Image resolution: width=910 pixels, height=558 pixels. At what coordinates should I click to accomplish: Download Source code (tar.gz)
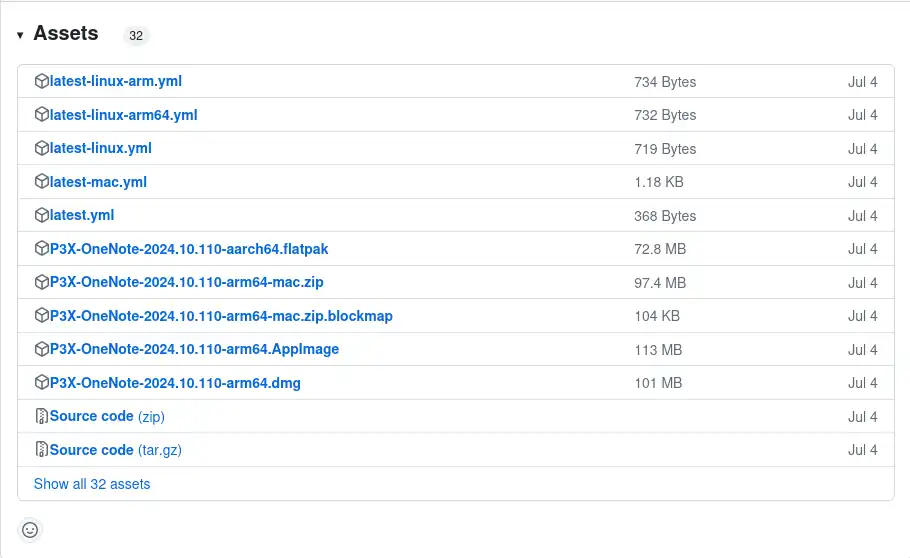pos(115,449)
